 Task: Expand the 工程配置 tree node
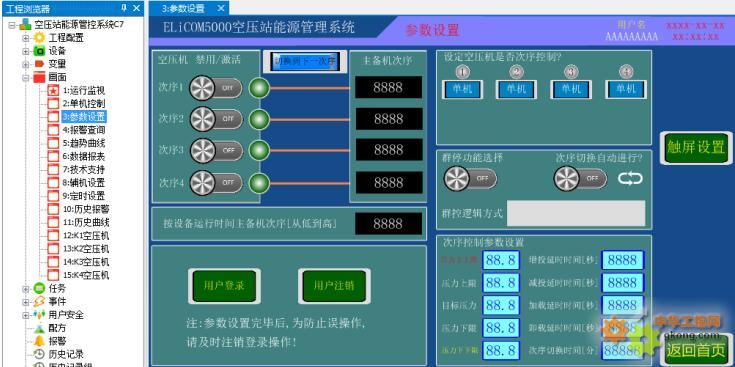tap(26, 38)
